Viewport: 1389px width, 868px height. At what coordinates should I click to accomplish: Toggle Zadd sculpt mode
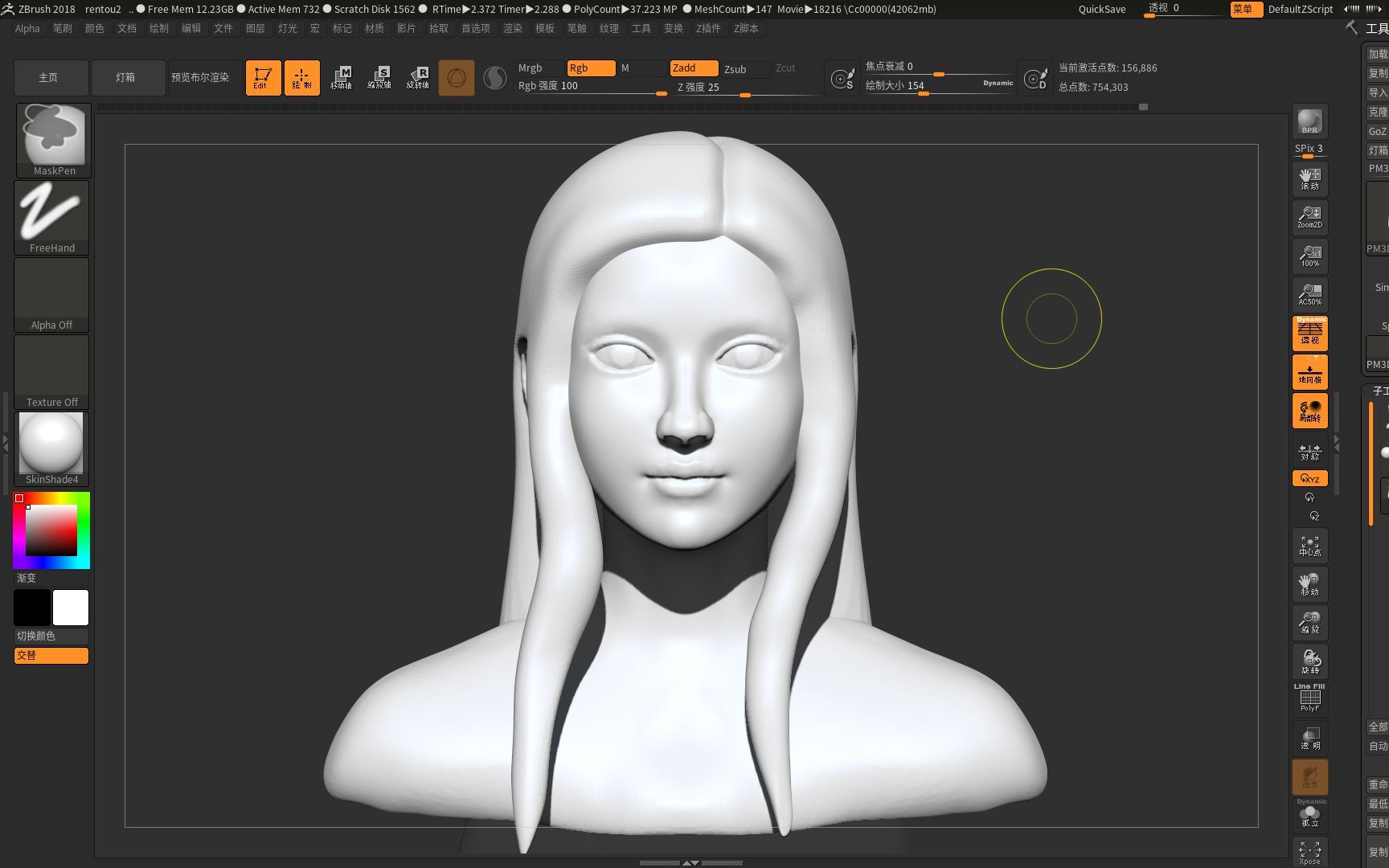(x=694, y=68)
